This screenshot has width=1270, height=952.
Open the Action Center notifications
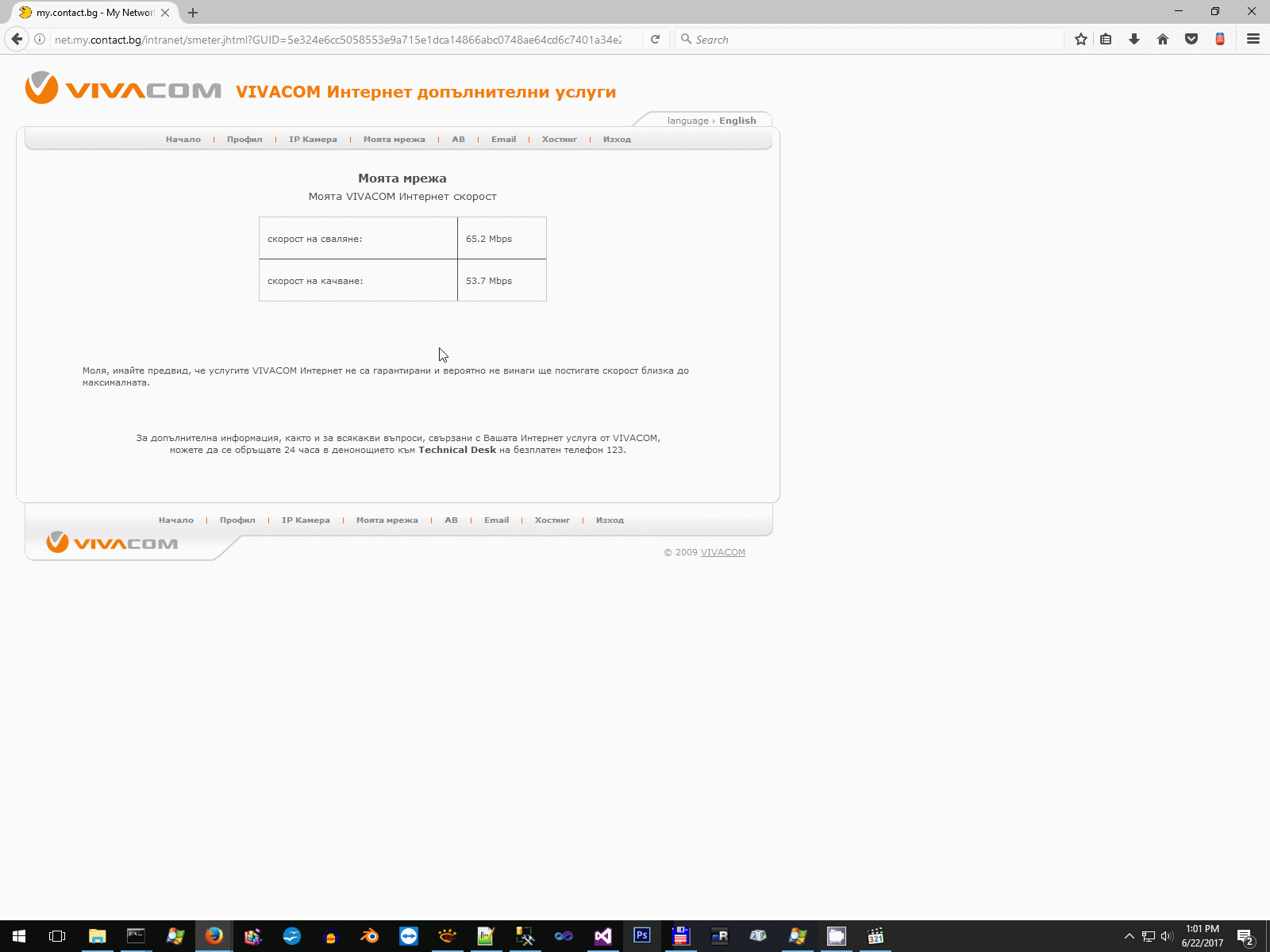[x=1245, y=936]
